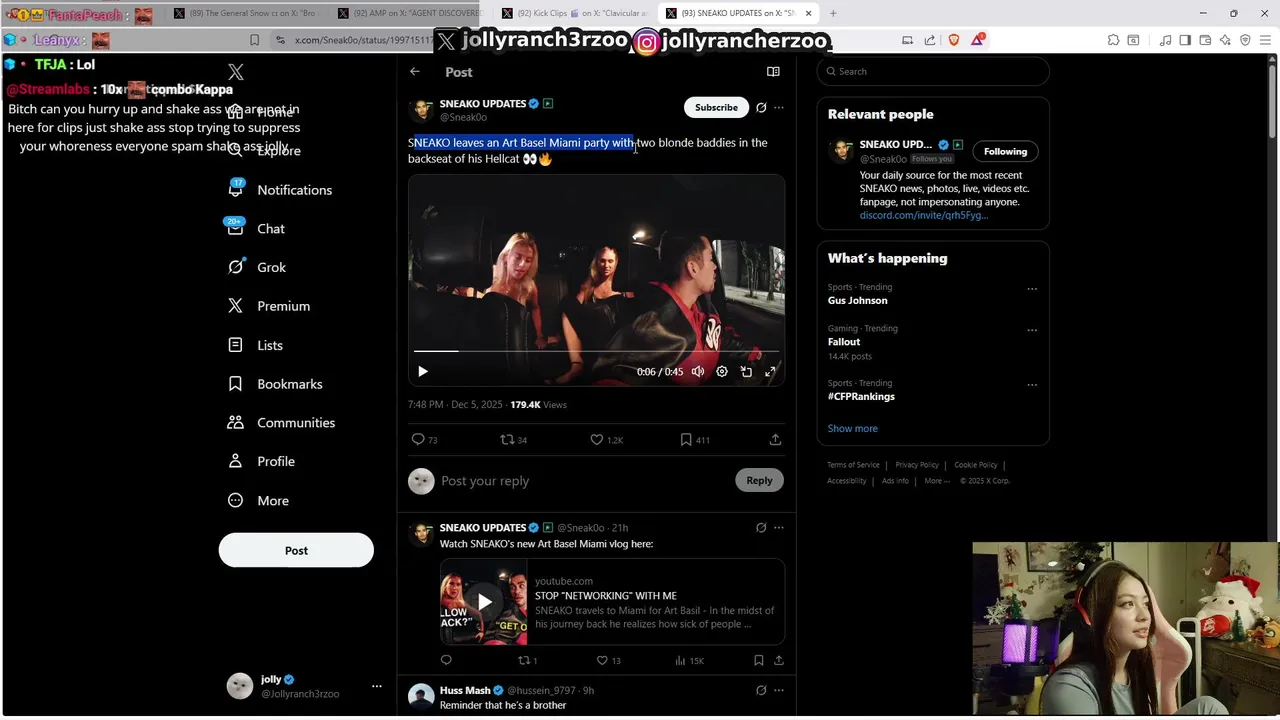Viewport: 1280px width, 720px height.
Task: Share the Art Basel vlog reply
Action: pos(779,660)
